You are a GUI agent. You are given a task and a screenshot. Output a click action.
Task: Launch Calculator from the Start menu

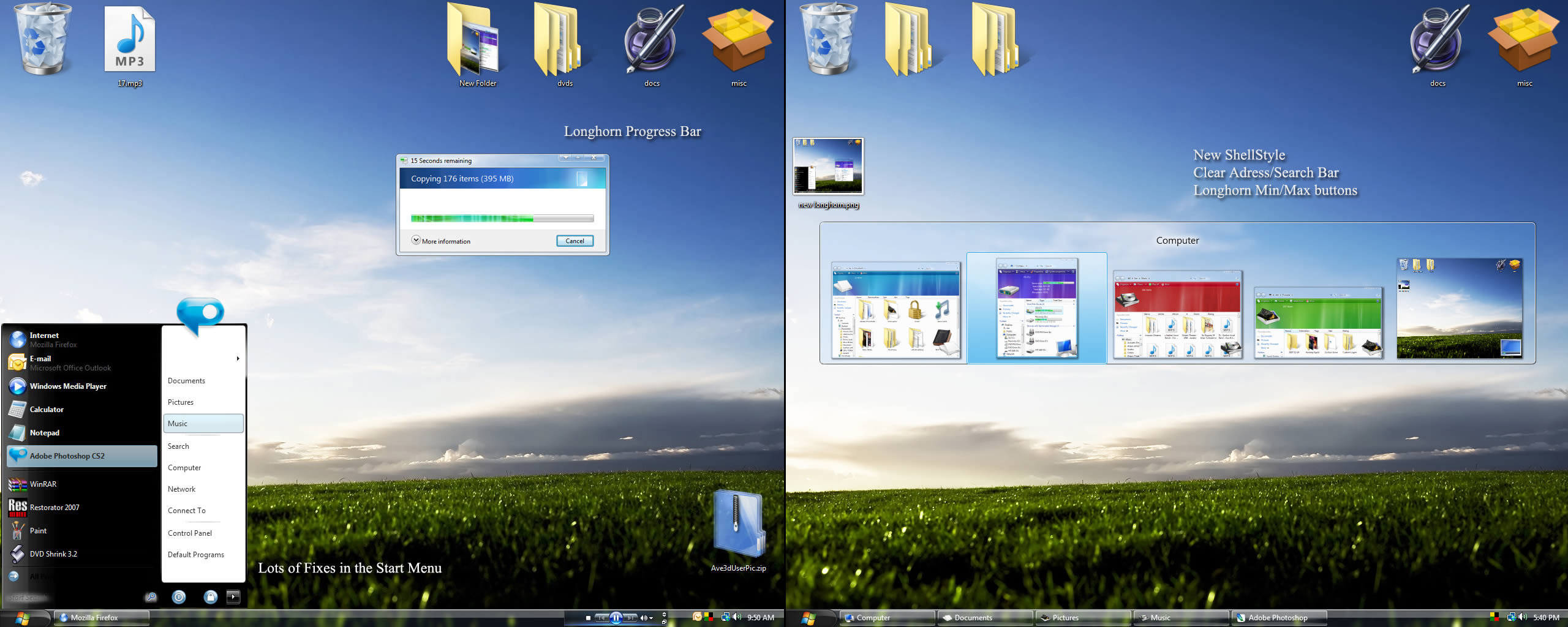click(x=47, y=409)
